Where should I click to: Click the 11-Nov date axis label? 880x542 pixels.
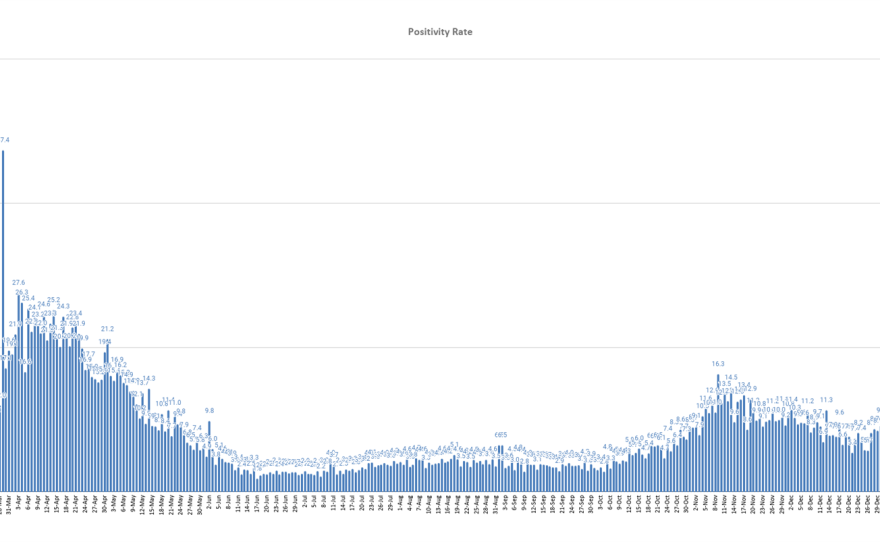[724, 503]
